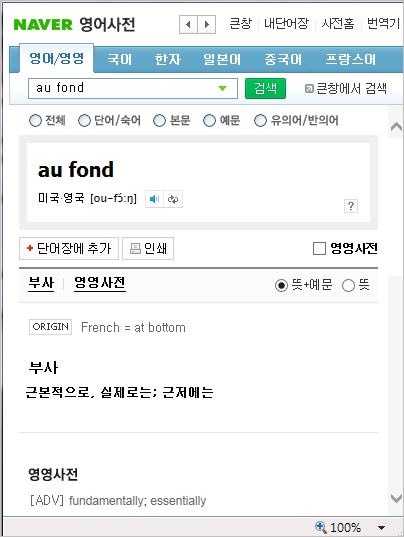Add word with 단어장에 추가 button

[69, 248]
